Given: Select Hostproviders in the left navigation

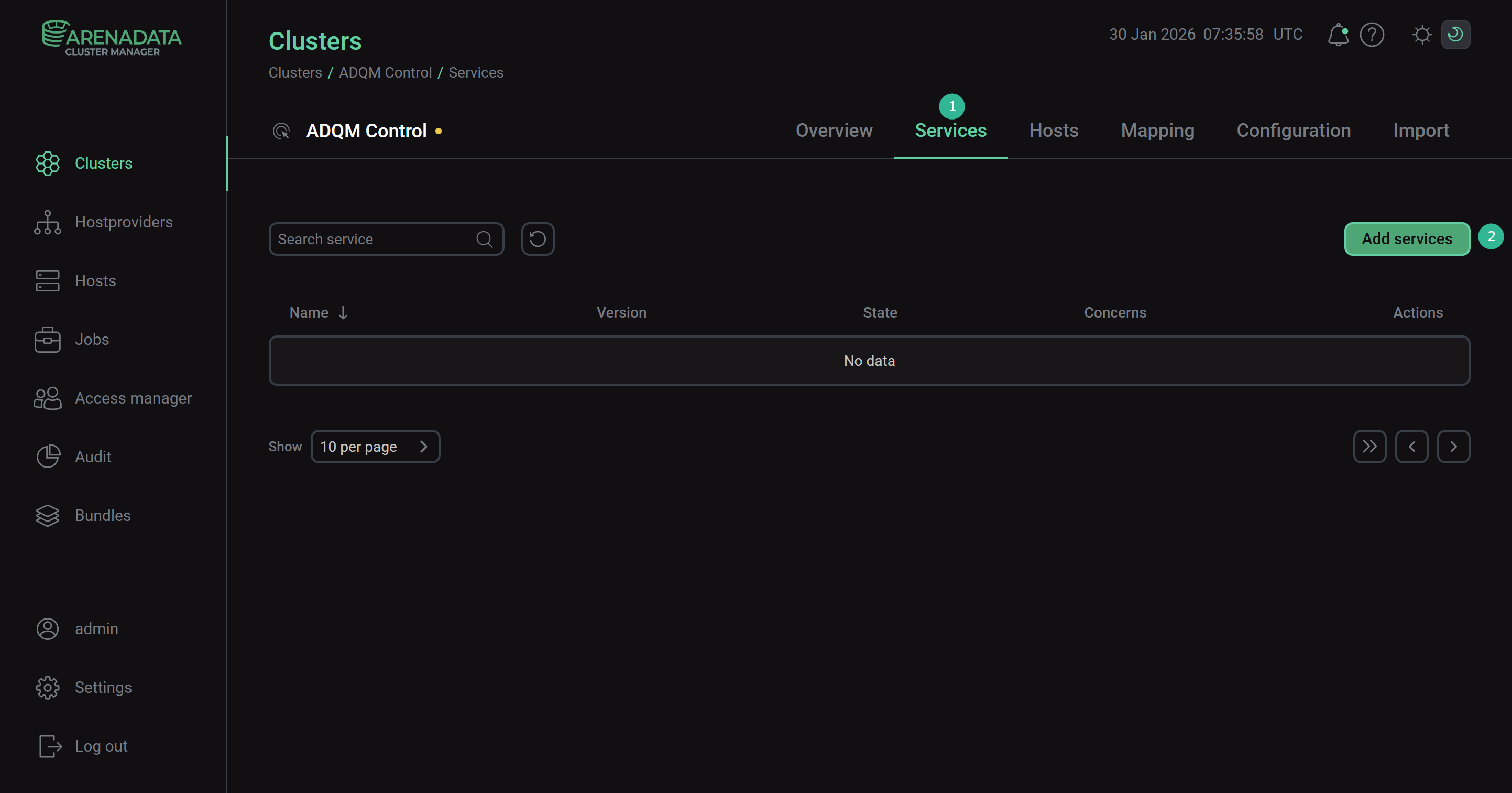Looking at the screenshot, I should (x=123, y=222).
